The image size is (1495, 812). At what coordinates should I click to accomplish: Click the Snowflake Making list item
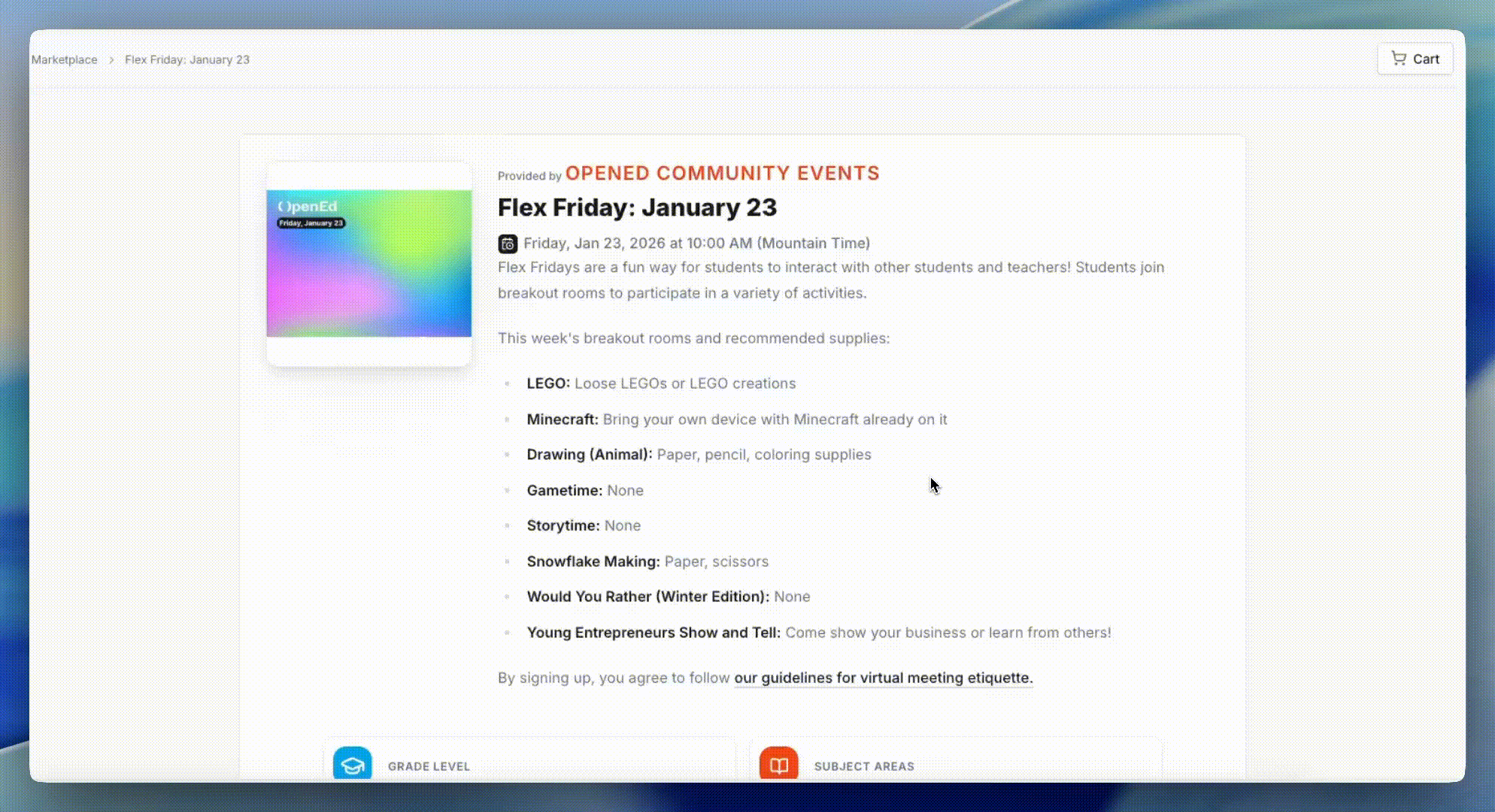coord(647,562)
